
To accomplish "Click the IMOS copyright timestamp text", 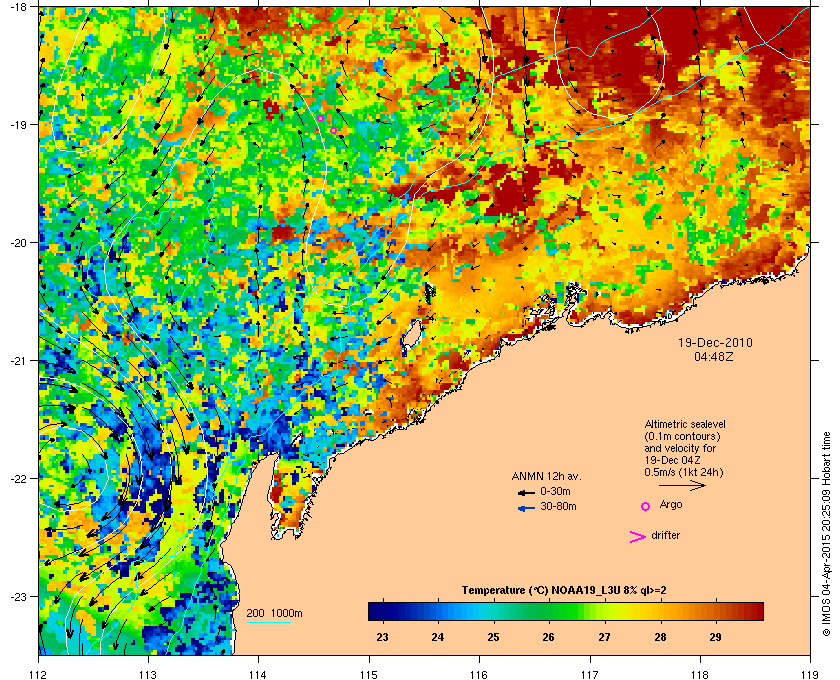I will [826, 532].
